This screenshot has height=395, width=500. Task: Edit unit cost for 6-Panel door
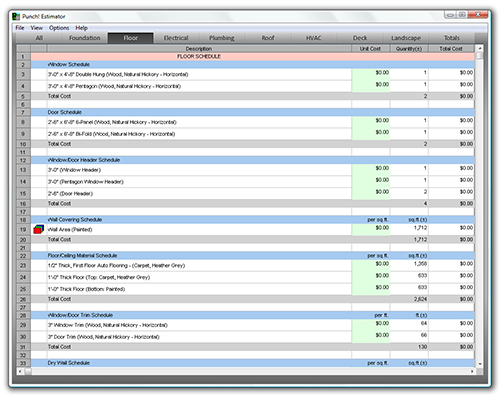(x=371, y=122)
